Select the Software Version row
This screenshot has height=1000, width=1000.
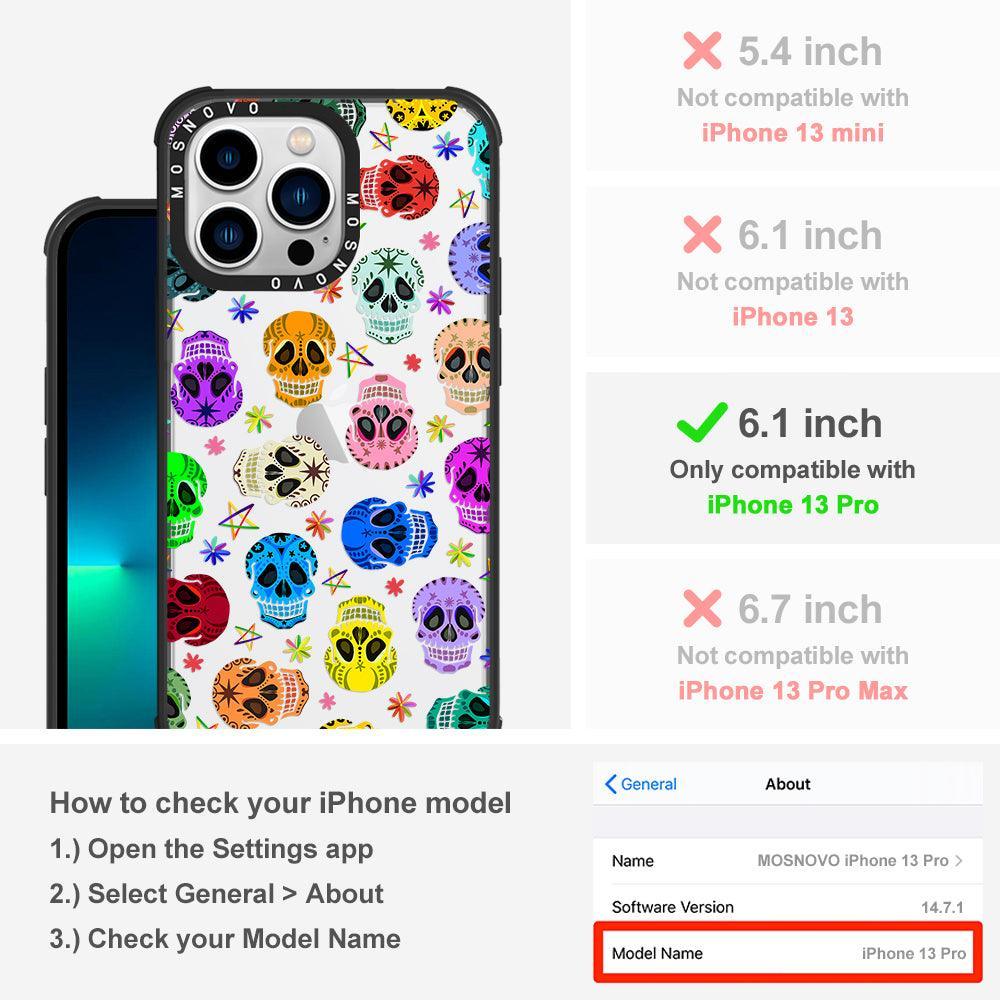coord(788,906)
